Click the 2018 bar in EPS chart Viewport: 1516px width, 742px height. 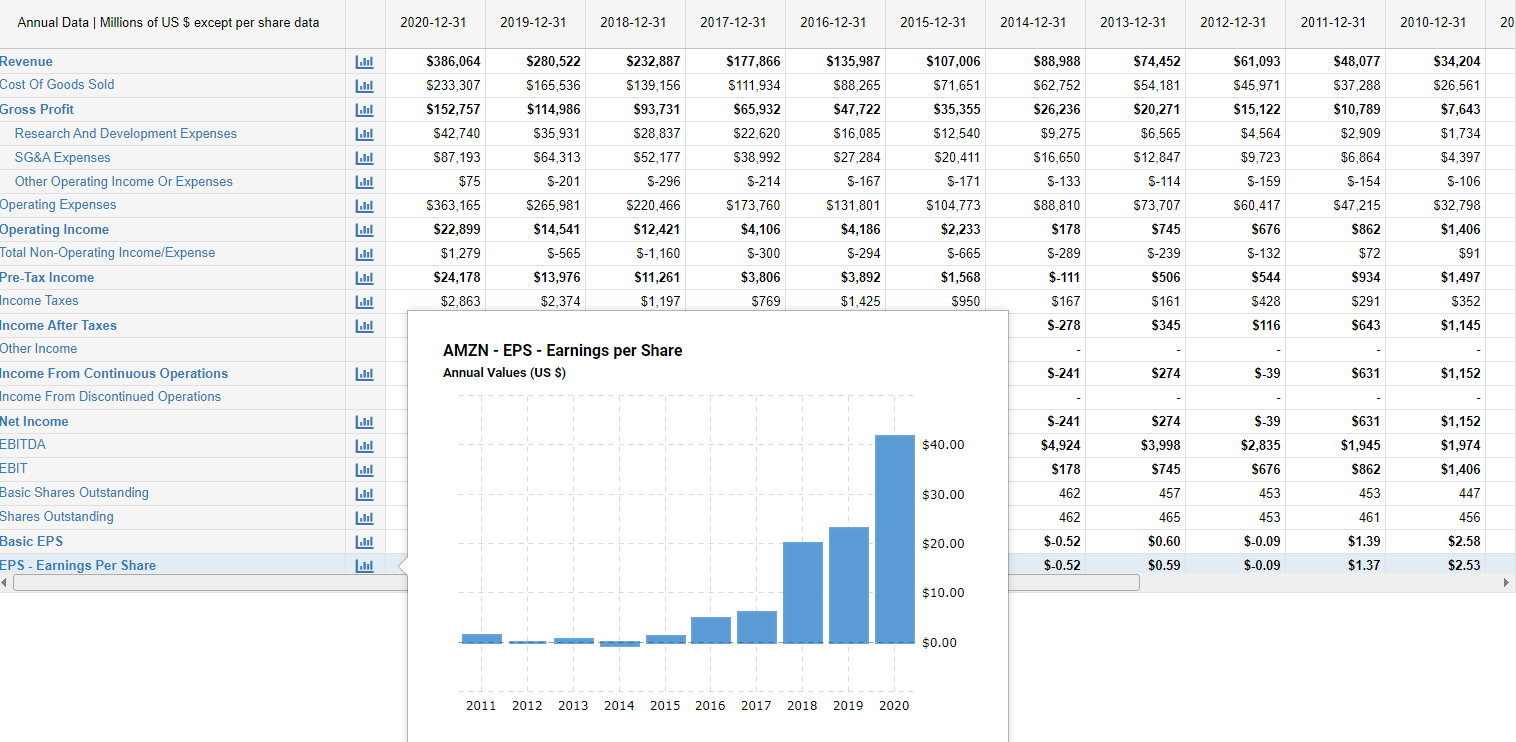point(803,592)
